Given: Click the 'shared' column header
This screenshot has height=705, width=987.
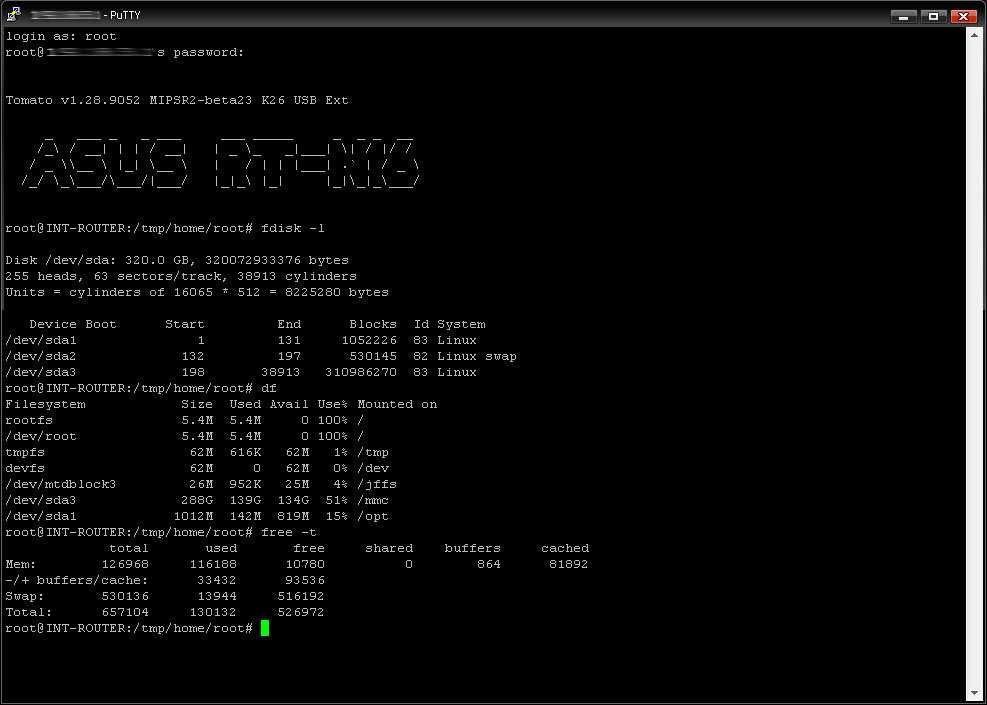Looking at the screenshot, I should pos(389,549).
